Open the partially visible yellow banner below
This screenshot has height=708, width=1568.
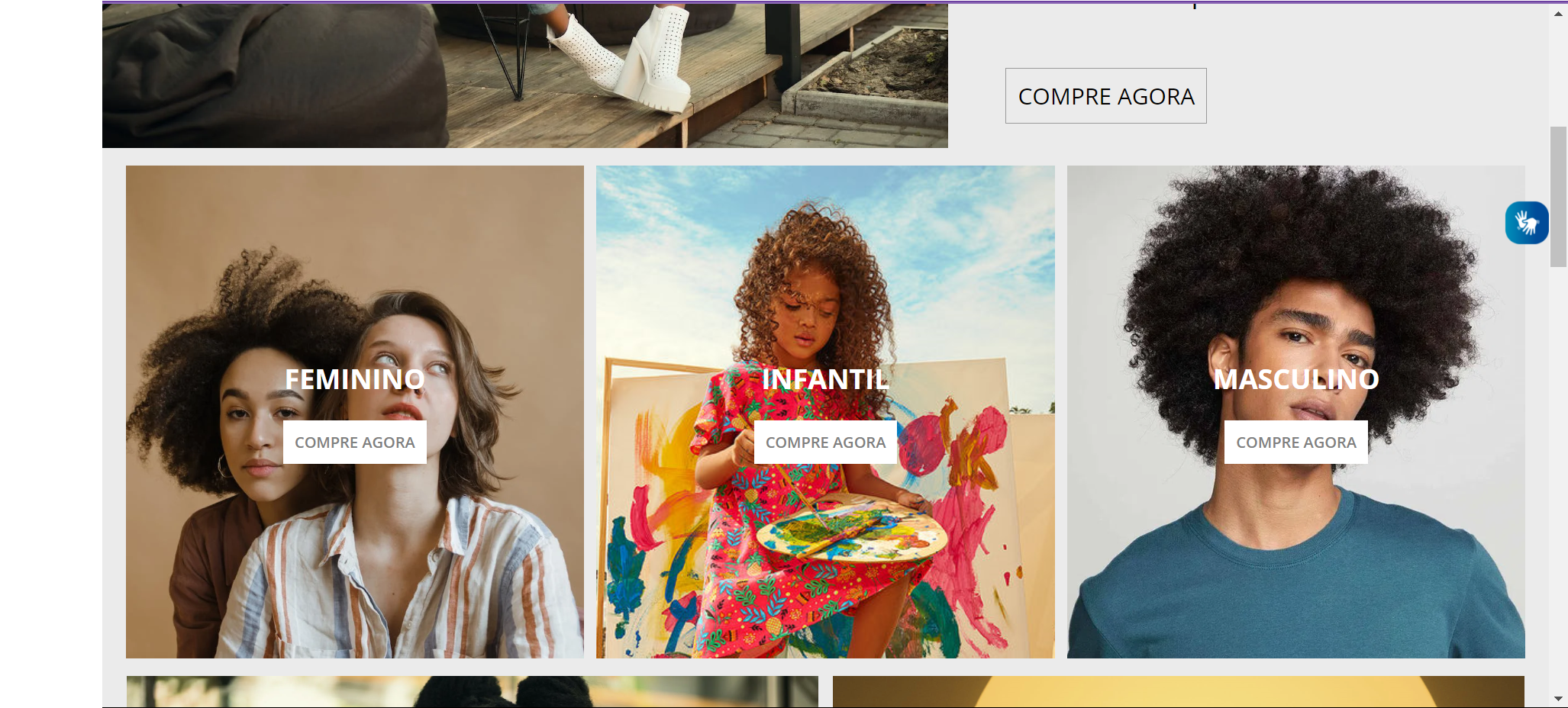(1179, 691)
